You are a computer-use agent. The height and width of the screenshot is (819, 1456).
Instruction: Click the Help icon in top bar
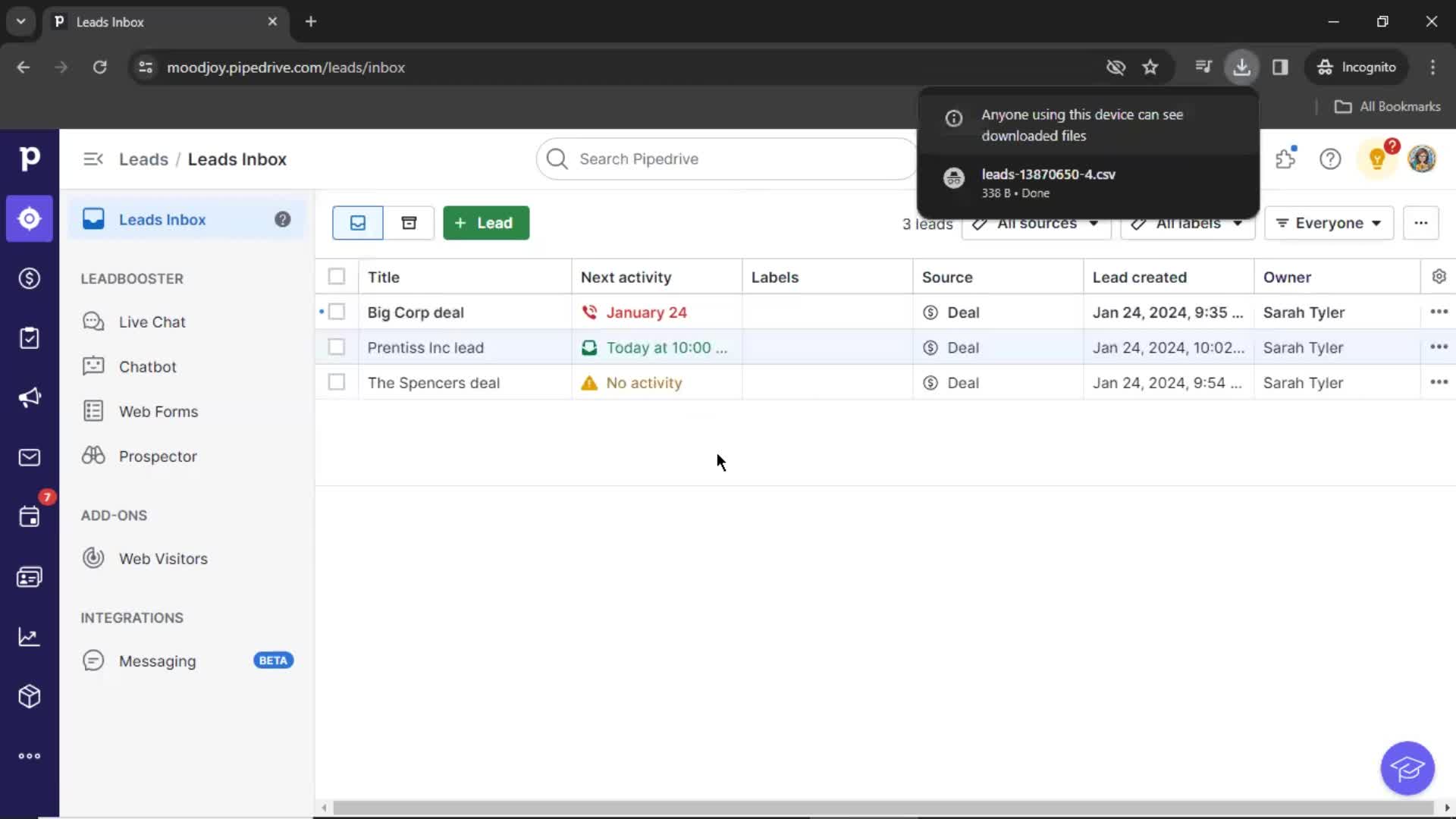(x=1330, y=158)
